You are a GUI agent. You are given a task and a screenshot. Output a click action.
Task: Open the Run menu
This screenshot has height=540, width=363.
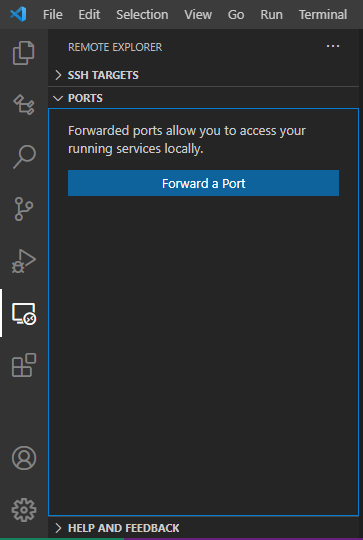[271, 14]
